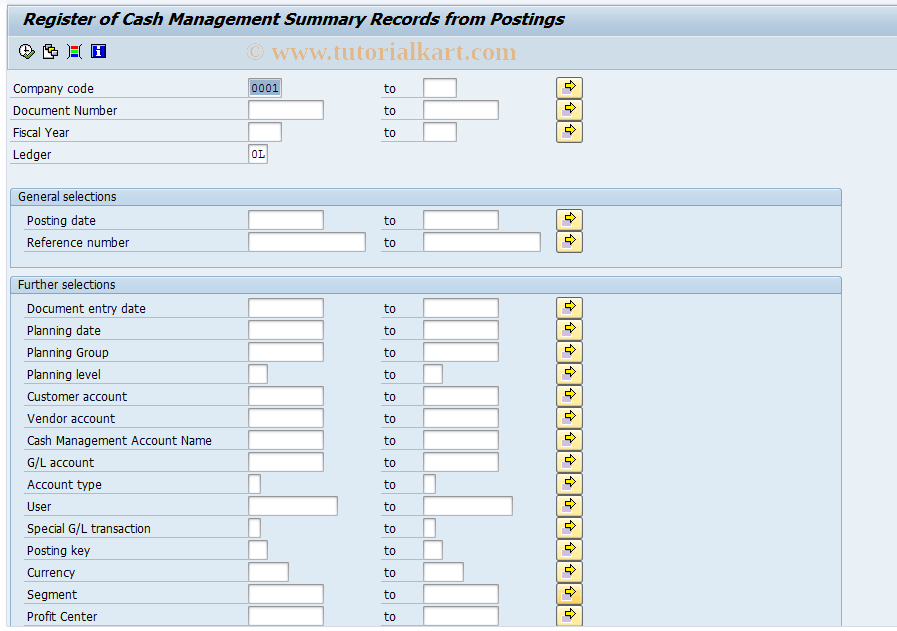This screenshot has height=631, width=897.
Task: Focus the Document entry date from field
Action: [x=286, y=308]
